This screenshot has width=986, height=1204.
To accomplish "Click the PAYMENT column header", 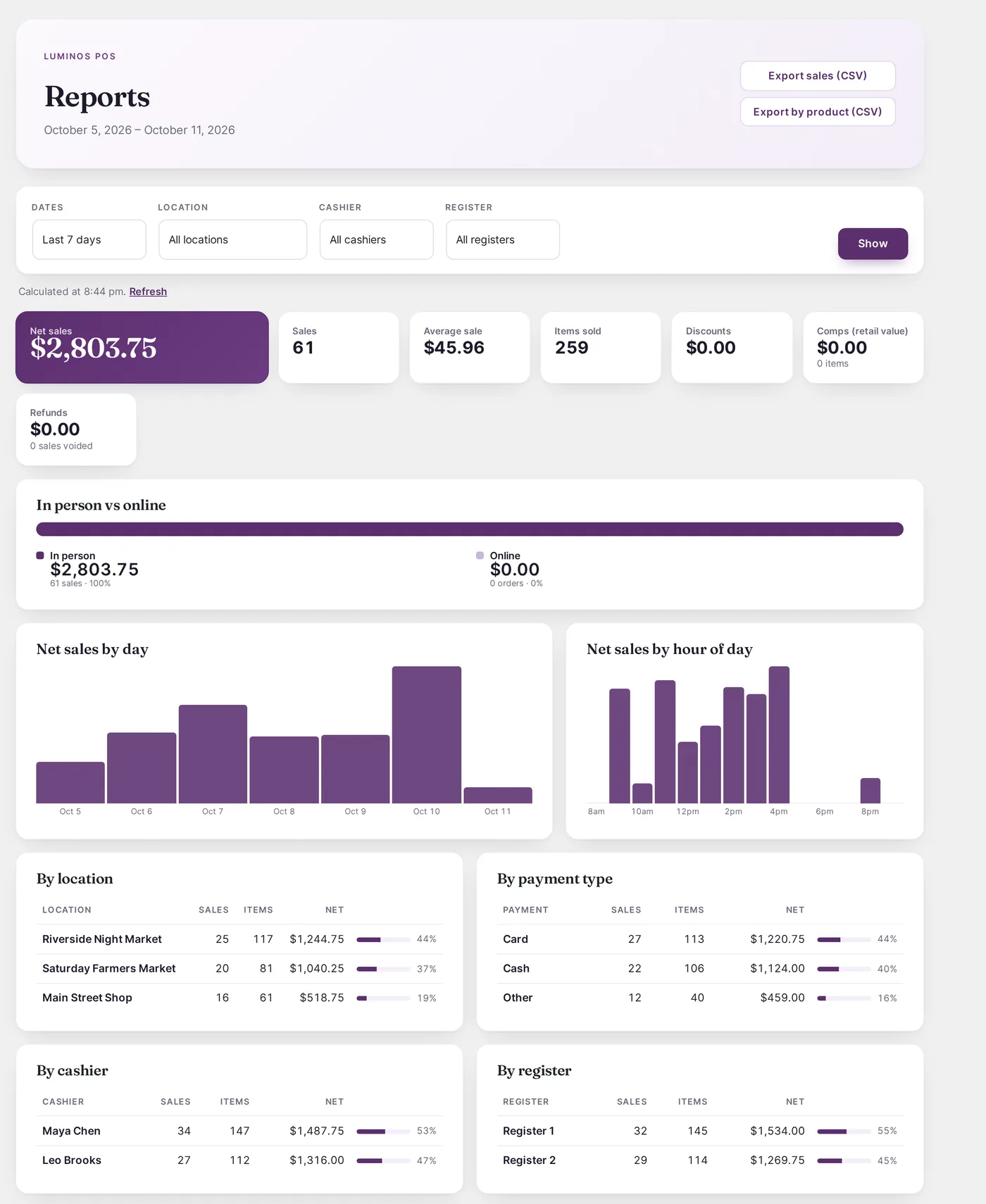I will pyautogui.click(x=525, y=910).
